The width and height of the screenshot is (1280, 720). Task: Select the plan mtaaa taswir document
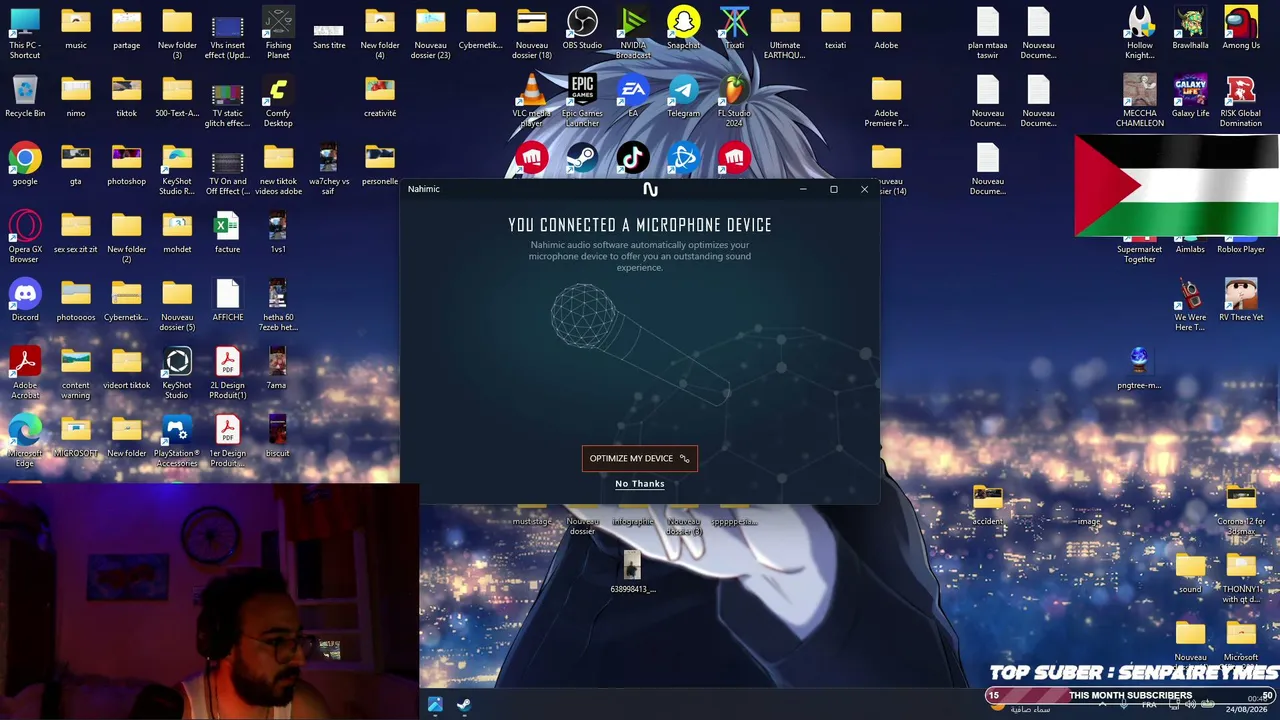[988, 32]
